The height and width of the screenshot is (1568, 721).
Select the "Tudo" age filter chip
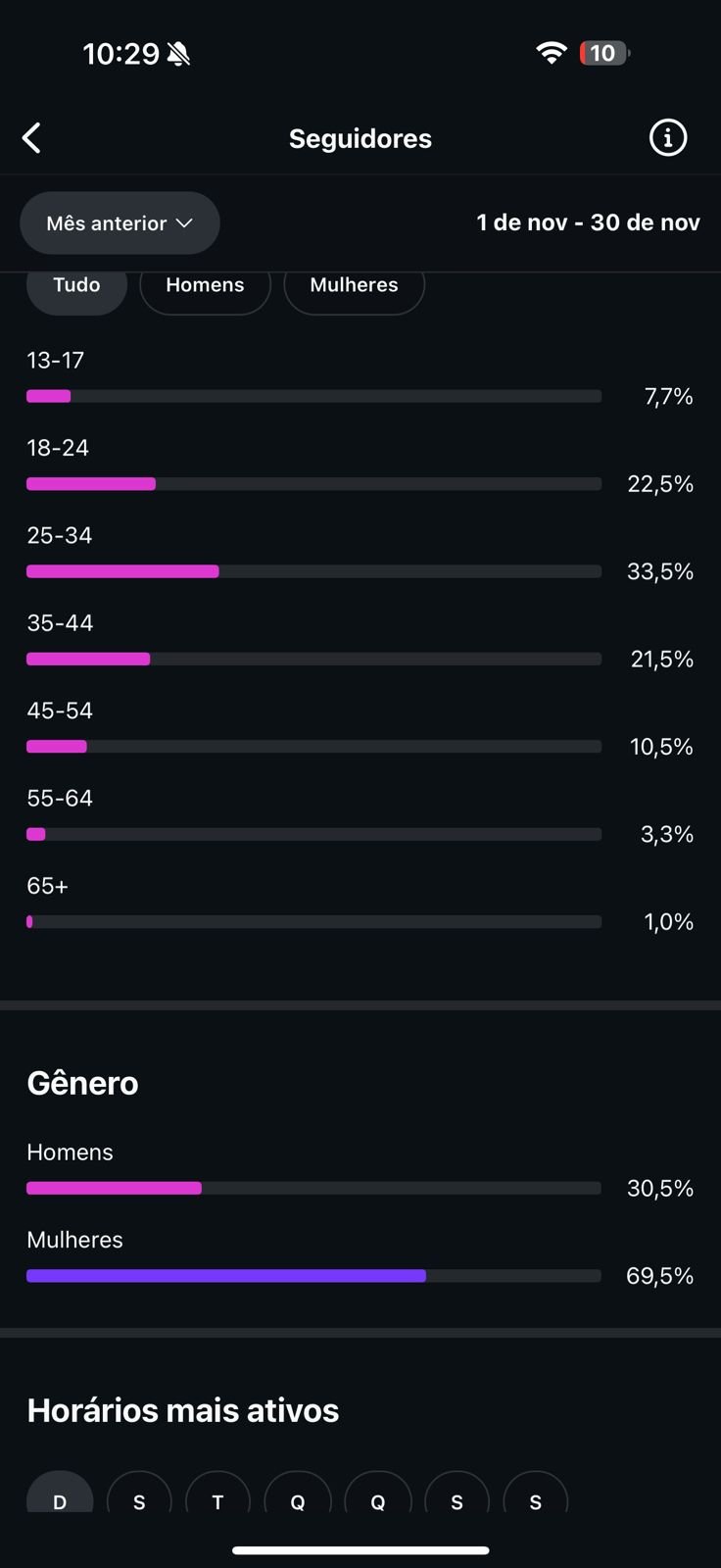76,287
